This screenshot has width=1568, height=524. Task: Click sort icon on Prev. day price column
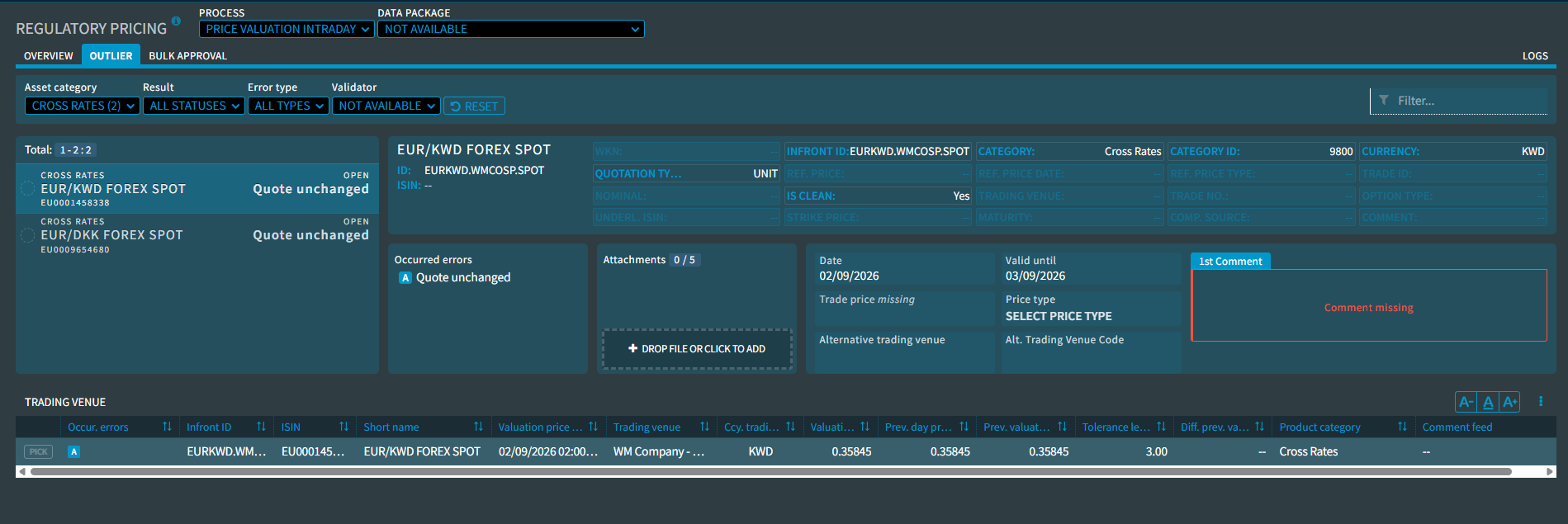tap(964, 427)
